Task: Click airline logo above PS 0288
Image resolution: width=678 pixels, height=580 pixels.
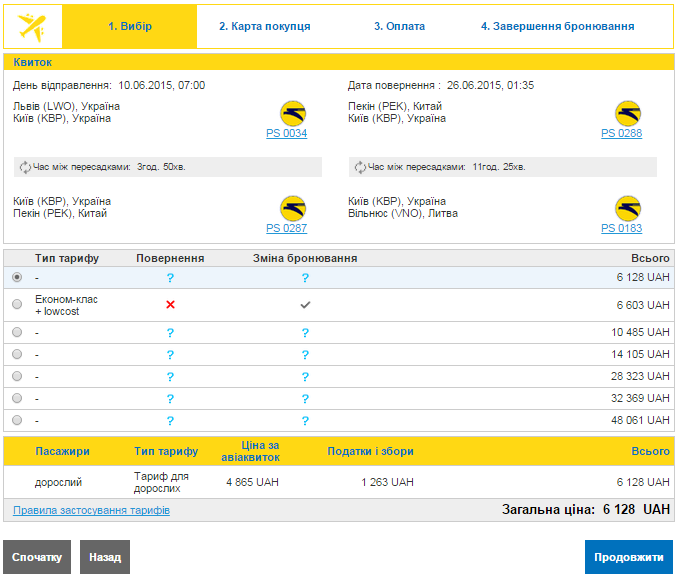Action: tap(628, 113)
